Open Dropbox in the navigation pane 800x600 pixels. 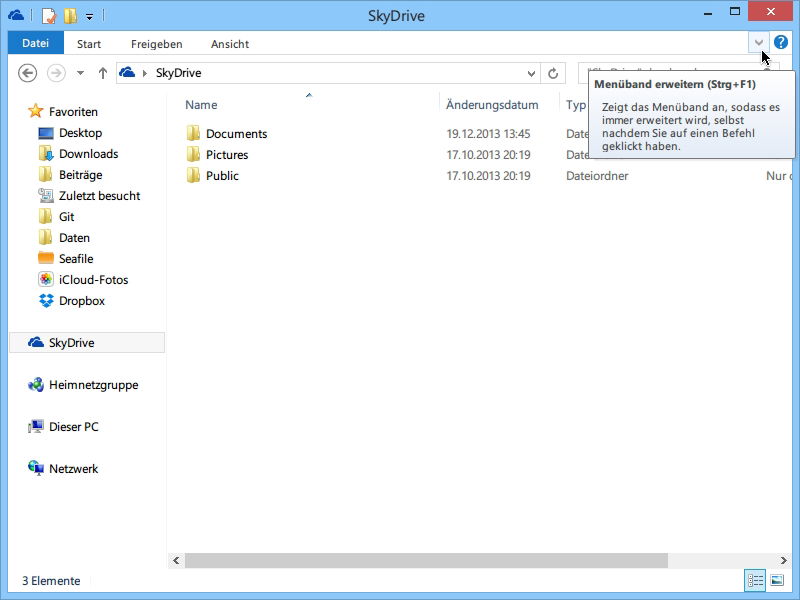coord(82,301)
